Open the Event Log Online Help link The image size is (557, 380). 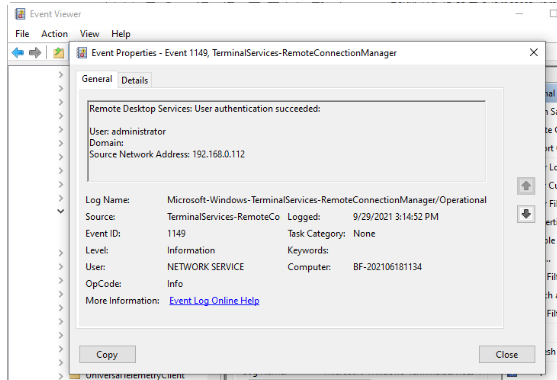pyautogui.click(x=214, y=301)
